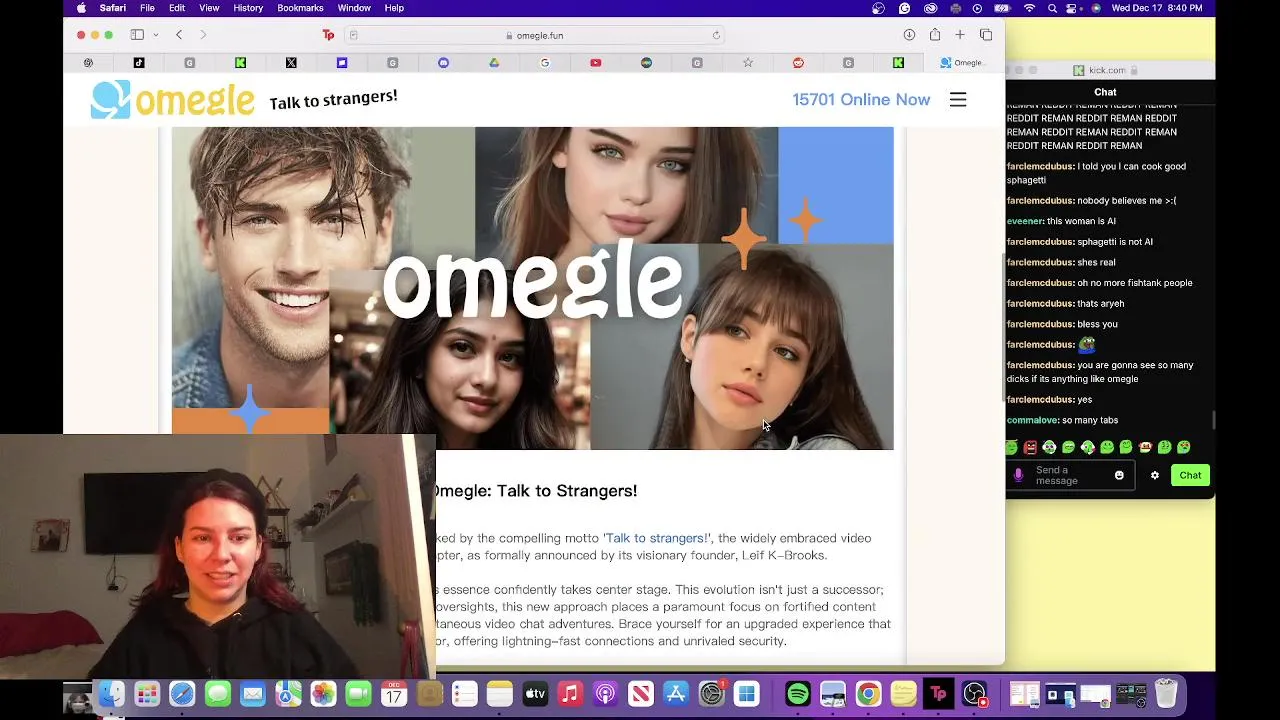Switch to the Google Drive tab
Screen dimensions: 1280x720
click(494, 63)
